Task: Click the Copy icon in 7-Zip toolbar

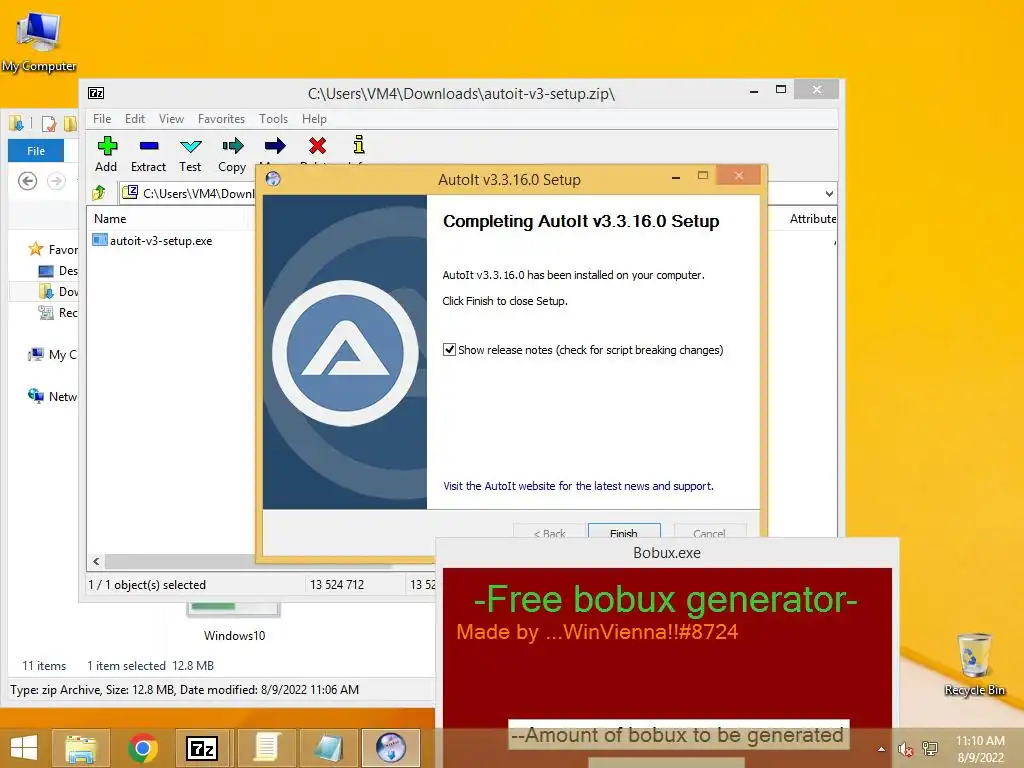Action: pyautogui.click(x=232, y=146)
